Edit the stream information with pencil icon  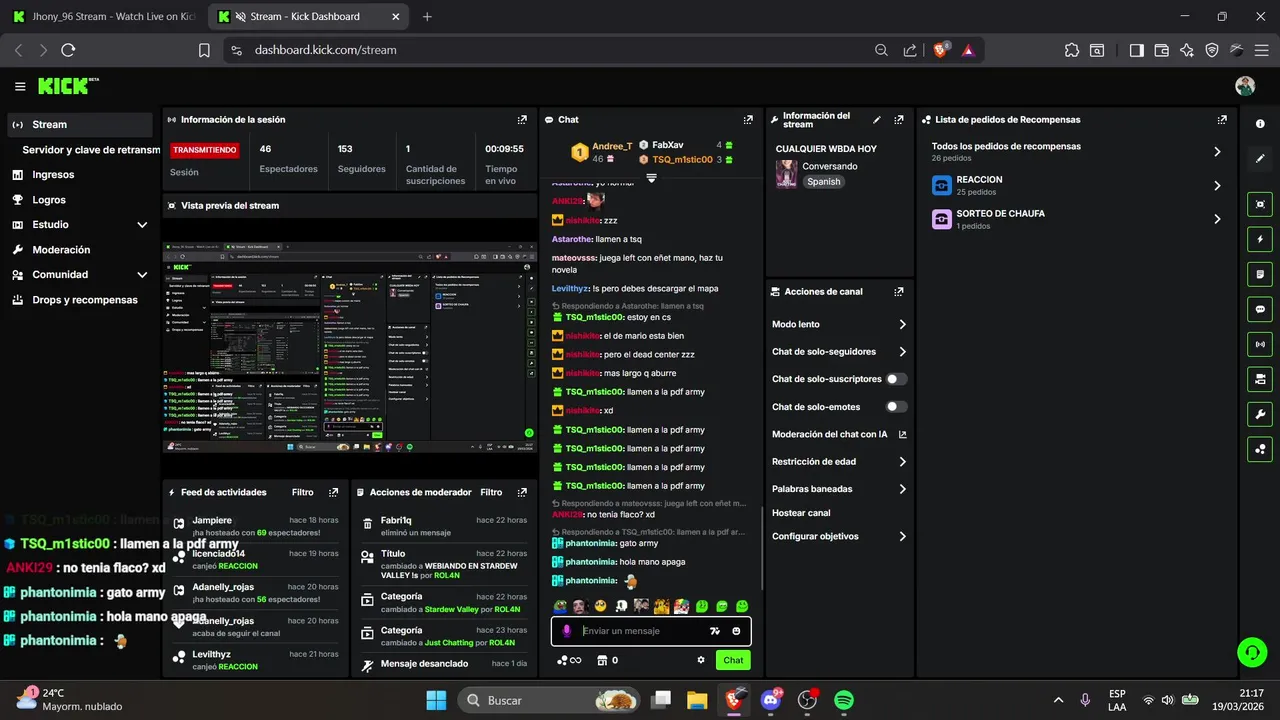click(877, 119)
